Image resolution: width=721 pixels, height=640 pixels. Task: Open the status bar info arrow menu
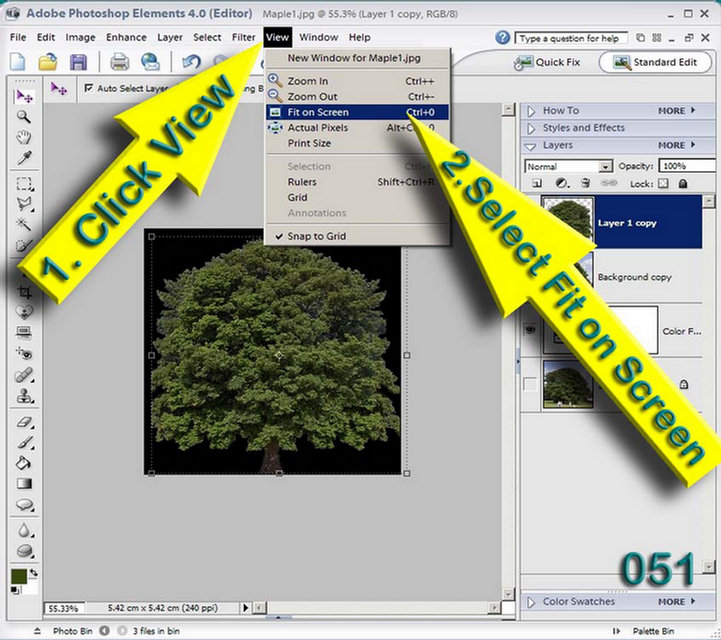(245, 608)
